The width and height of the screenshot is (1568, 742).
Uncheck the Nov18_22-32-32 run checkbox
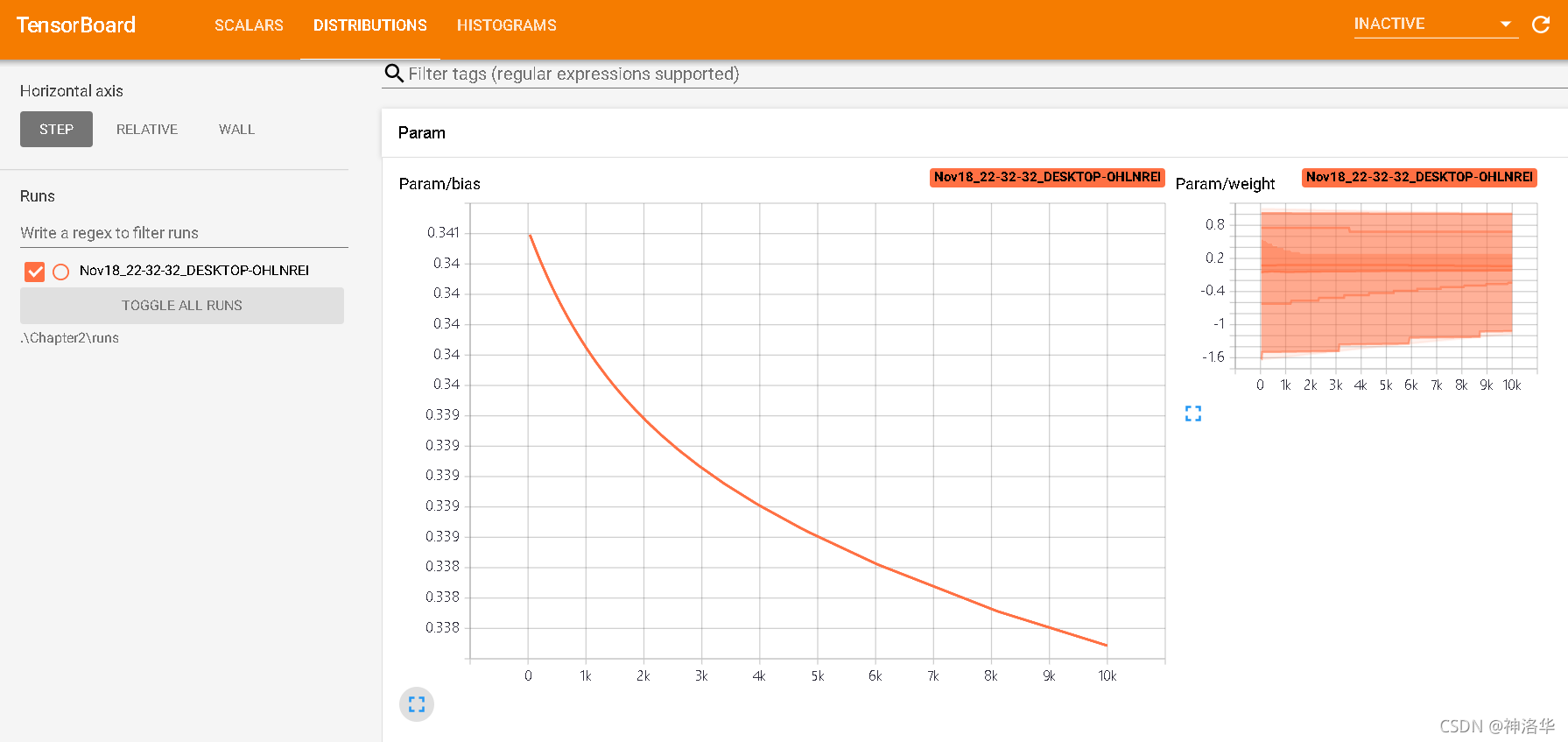tap(35, 272)
